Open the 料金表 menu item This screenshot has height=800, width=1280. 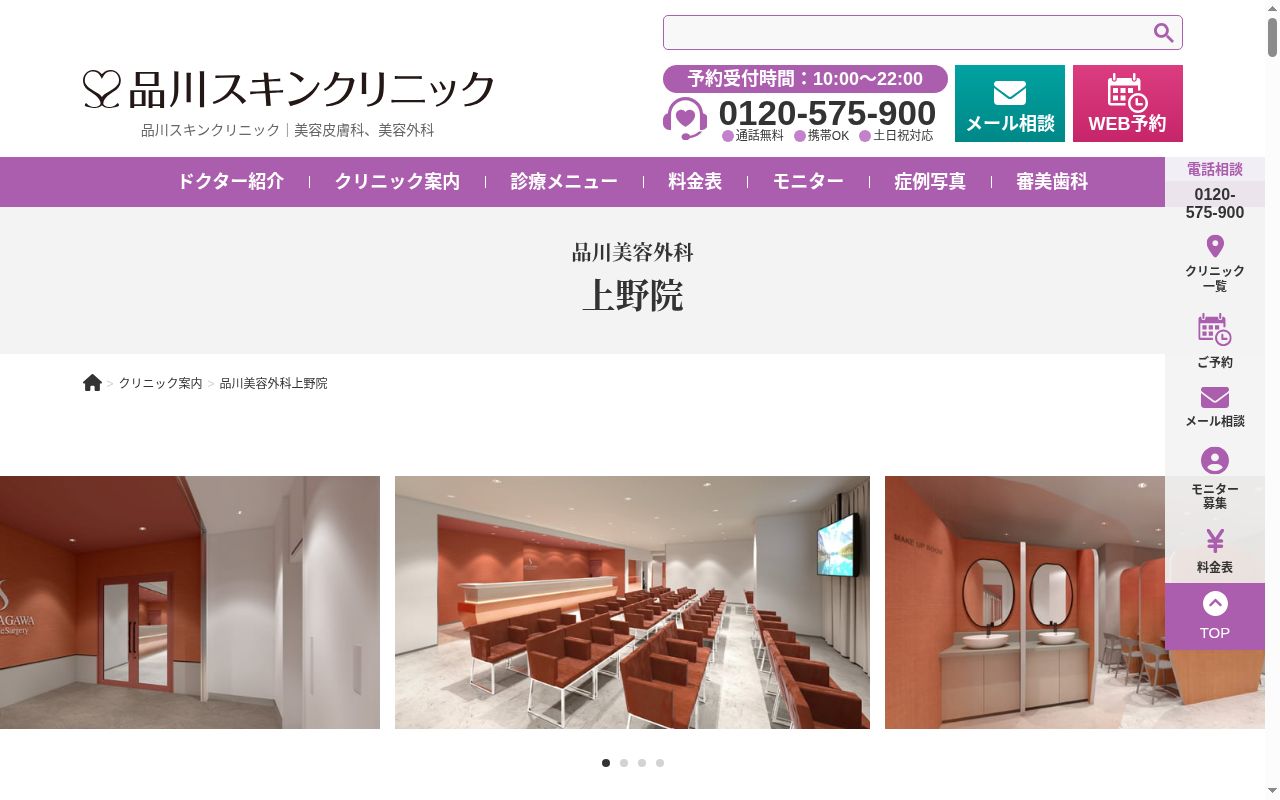(x=695, y=182)
